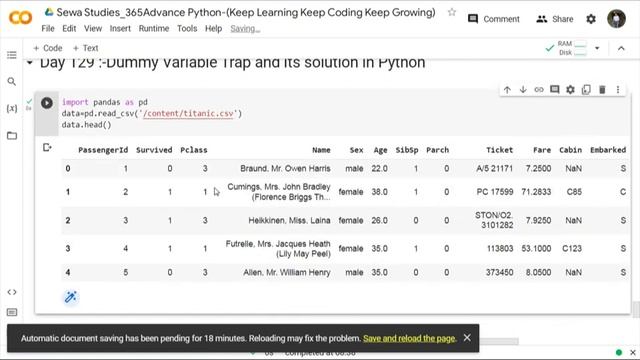Open the find and replace search icon

[x=12, y=82]
